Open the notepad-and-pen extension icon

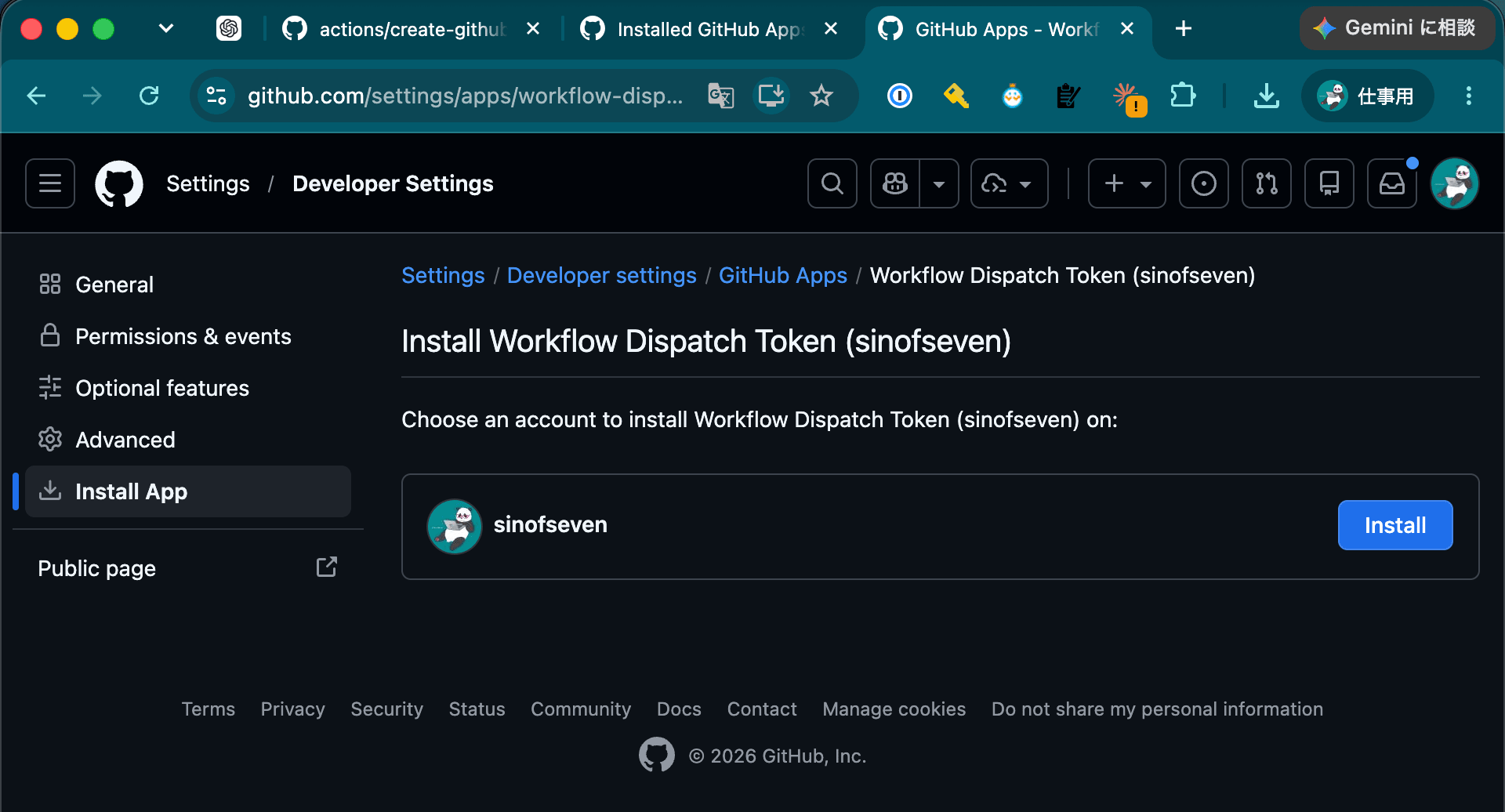[x=1068, y=96]
